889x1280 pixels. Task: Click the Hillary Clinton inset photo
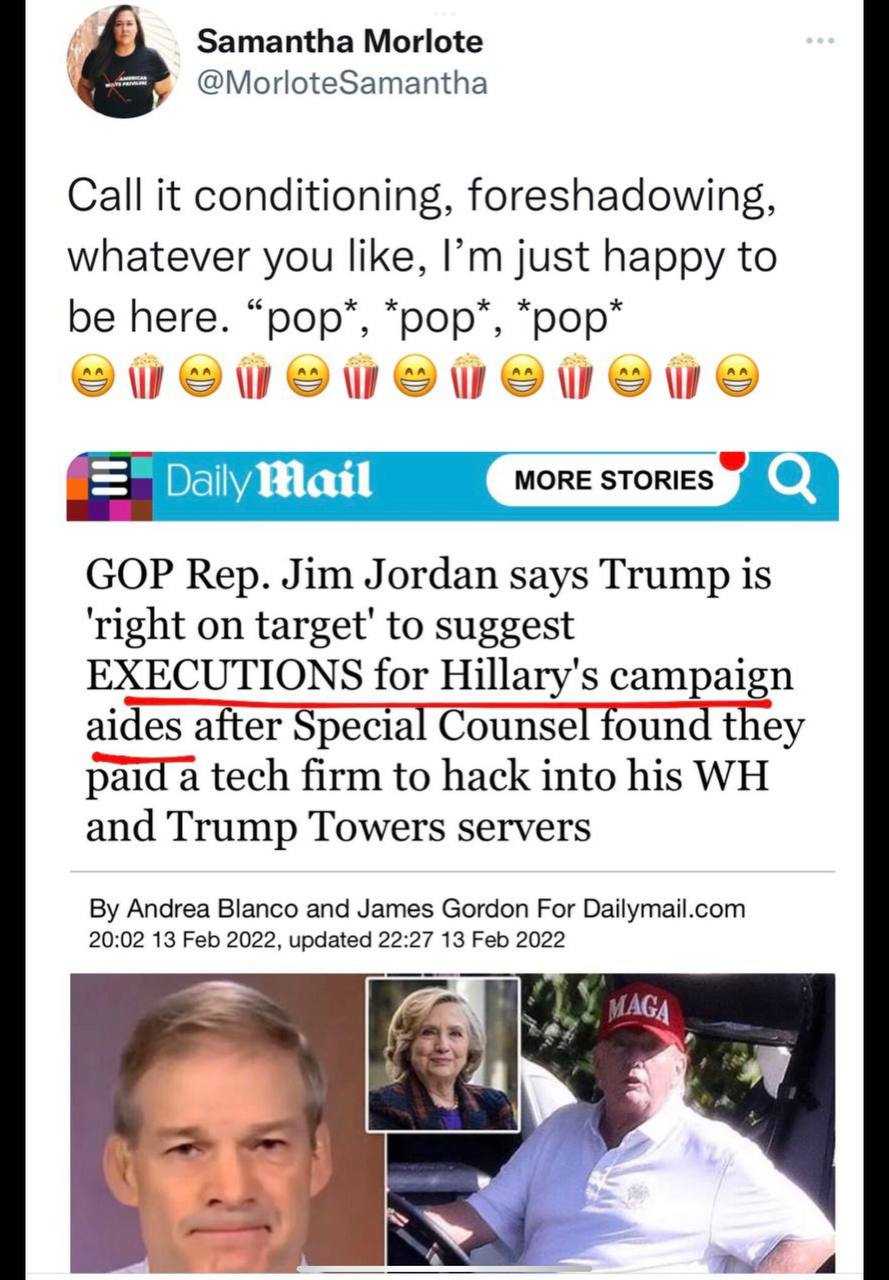443,1054
